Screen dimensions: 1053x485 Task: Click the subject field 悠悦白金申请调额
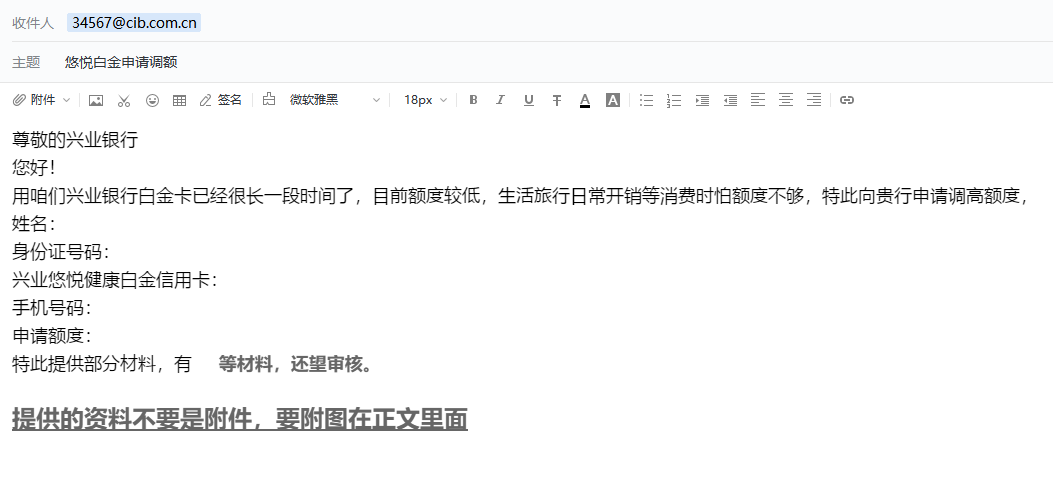point(122,62)
